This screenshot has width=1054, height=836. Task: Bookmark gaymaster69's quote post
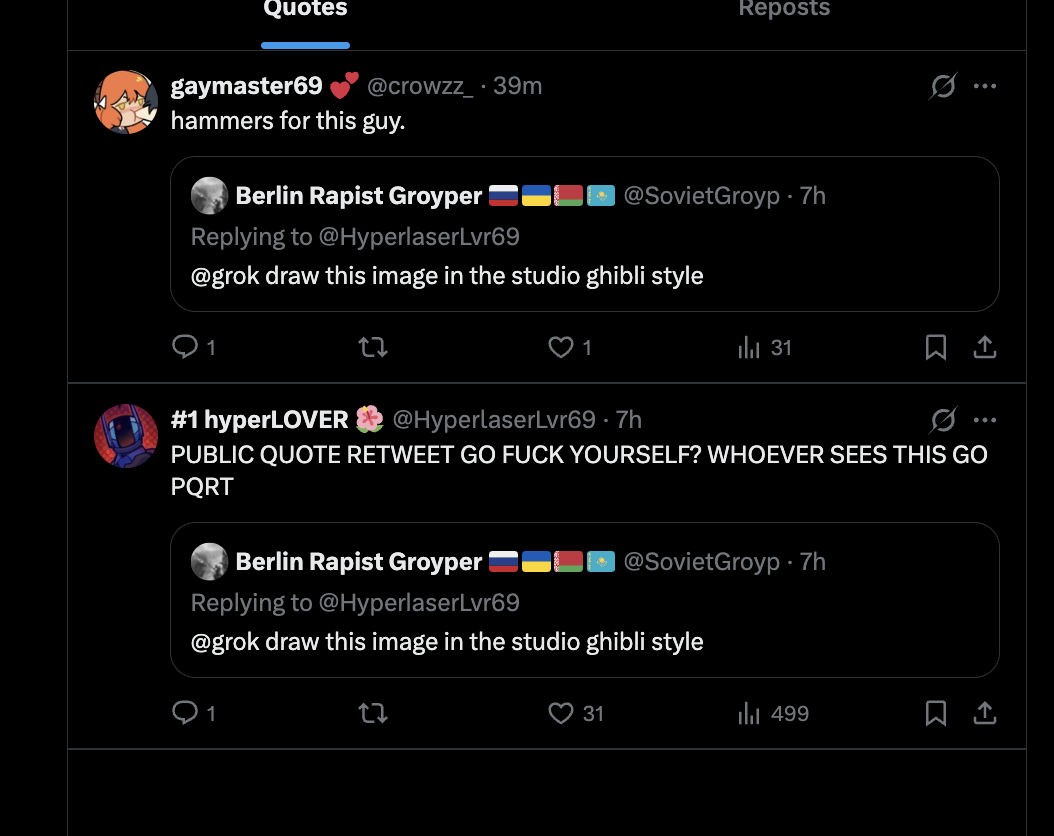(x=936, y=347)
